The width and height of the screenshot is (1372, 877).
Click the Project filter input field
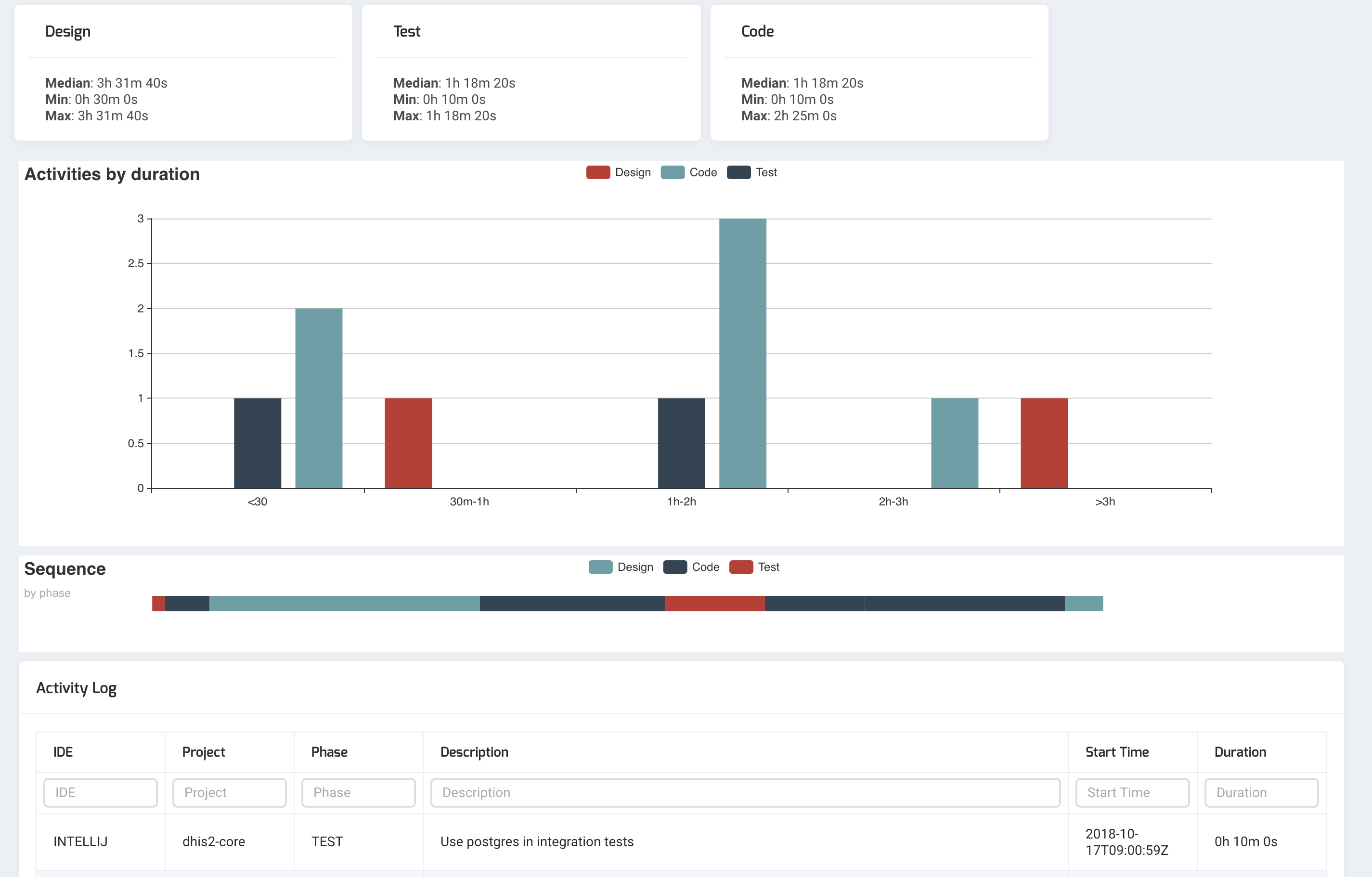[229, 792]
